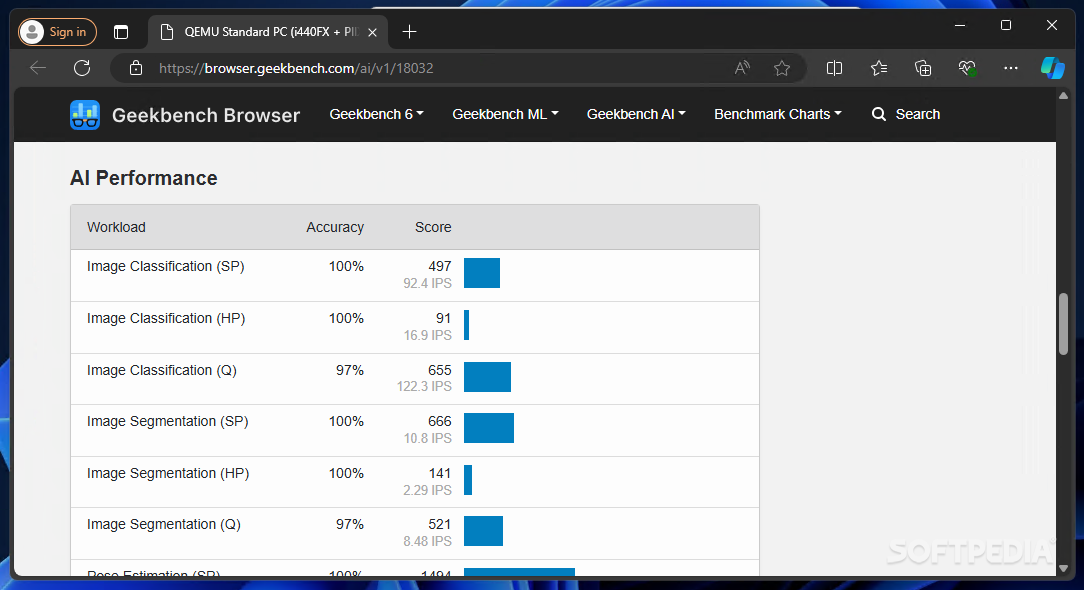Viewport: 1084px width, 590px height.
Task: Click the Score column header
Action: click(x=433, y=227)
